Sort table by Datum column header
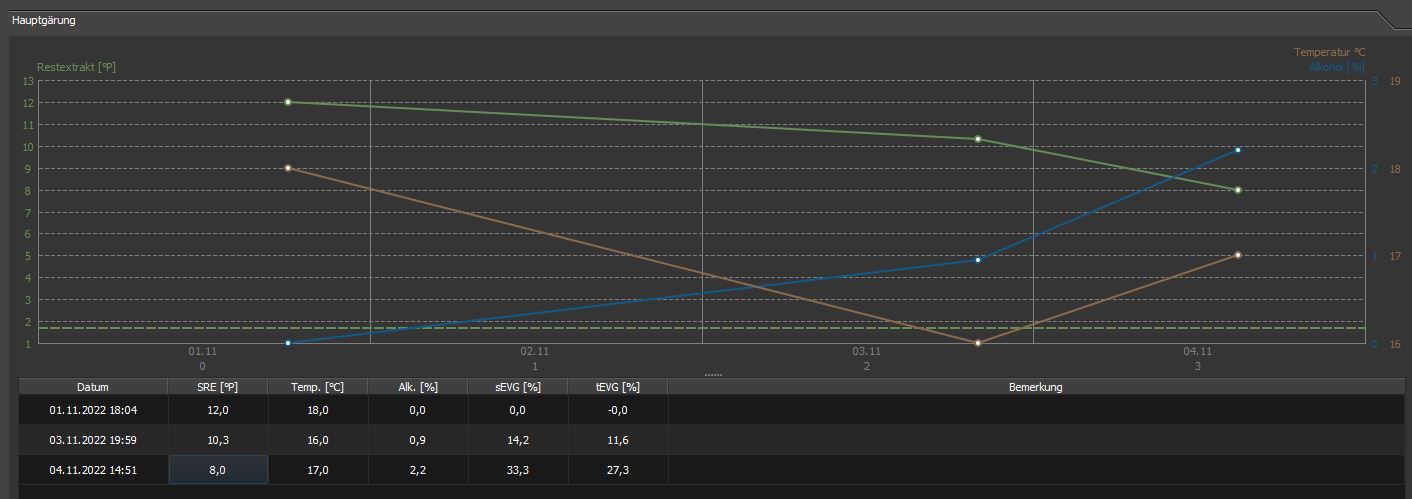This screenshot has width=1412, height=499. pyautogui.click(x=92, y=387)
